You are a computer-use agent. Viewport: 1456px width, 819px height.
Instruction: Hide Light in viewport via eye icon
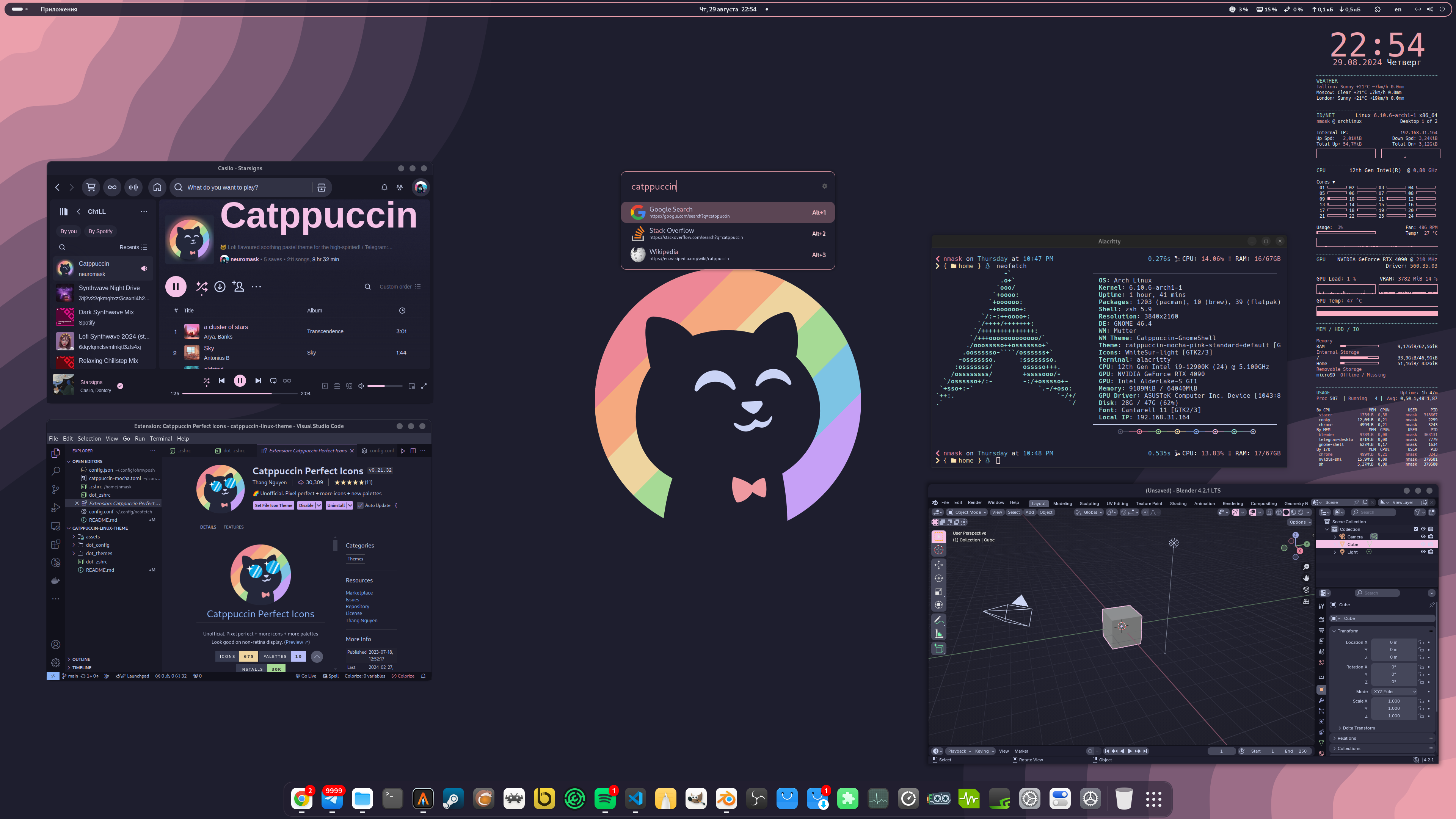click(x=1423, y=552)
